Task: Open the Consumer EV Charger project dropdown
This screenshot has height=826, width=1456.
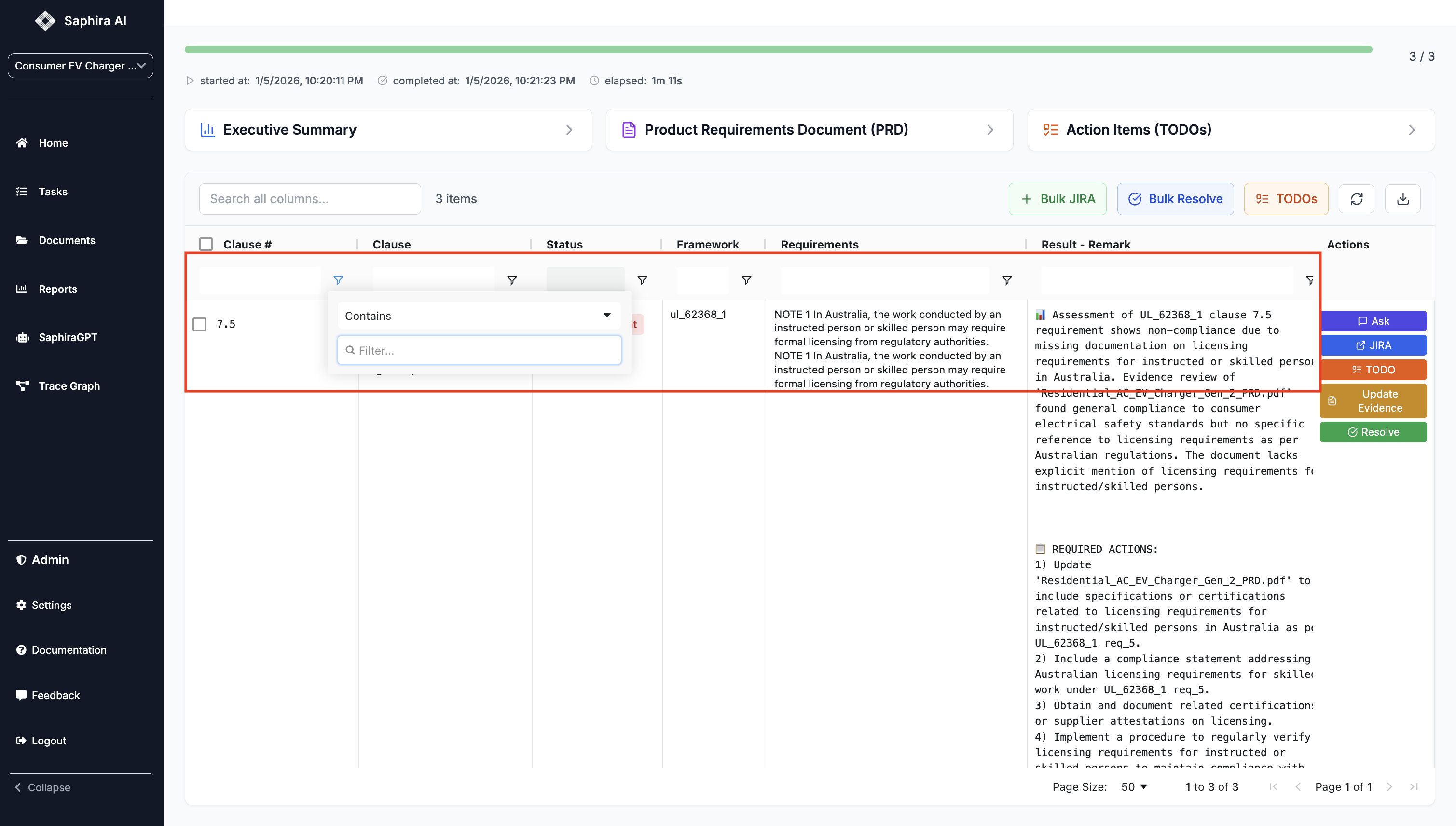Action: pyautogui.click(x=80, y=66)
